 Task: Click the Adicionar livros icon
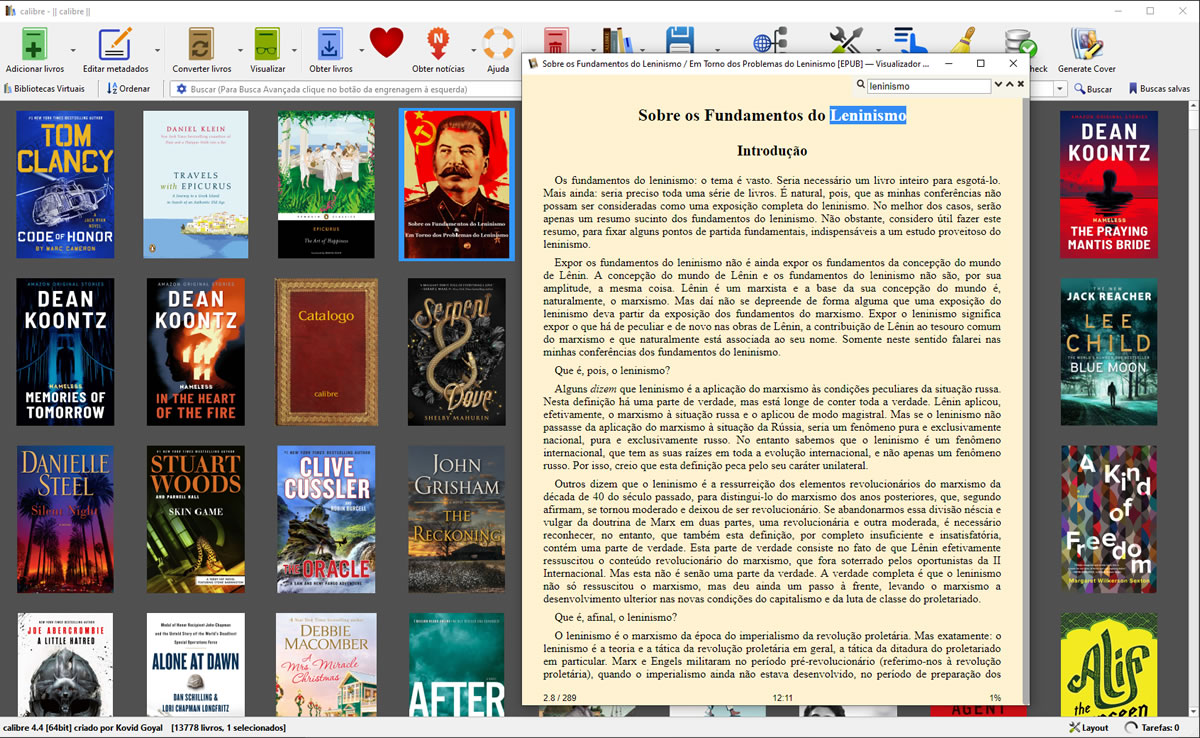35,45
